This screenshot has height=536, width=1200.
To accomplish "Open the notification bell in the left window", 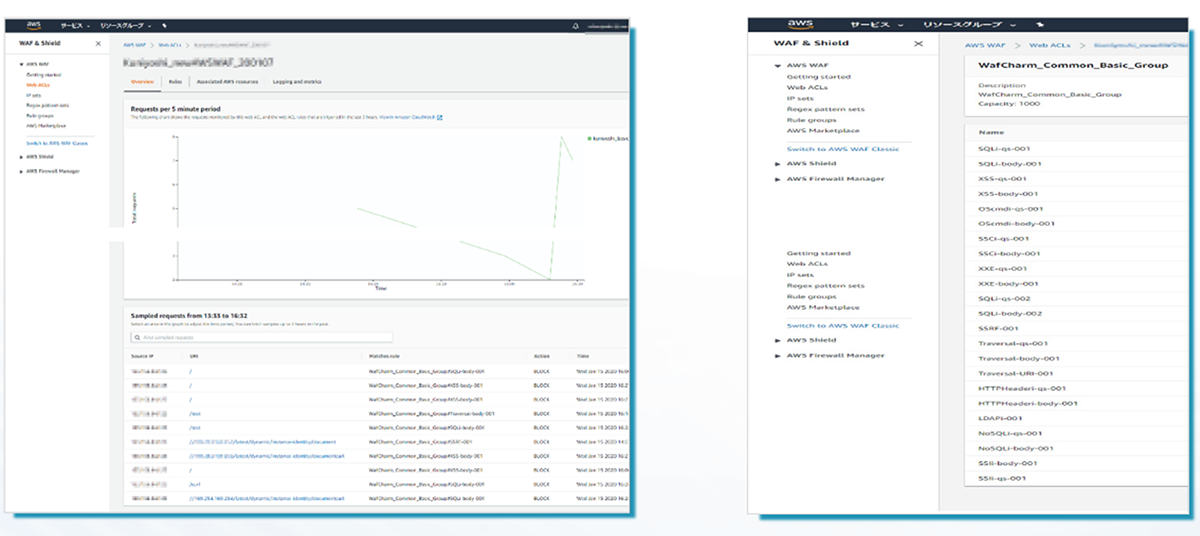I will pyautogui.click(x=576, y=26).
